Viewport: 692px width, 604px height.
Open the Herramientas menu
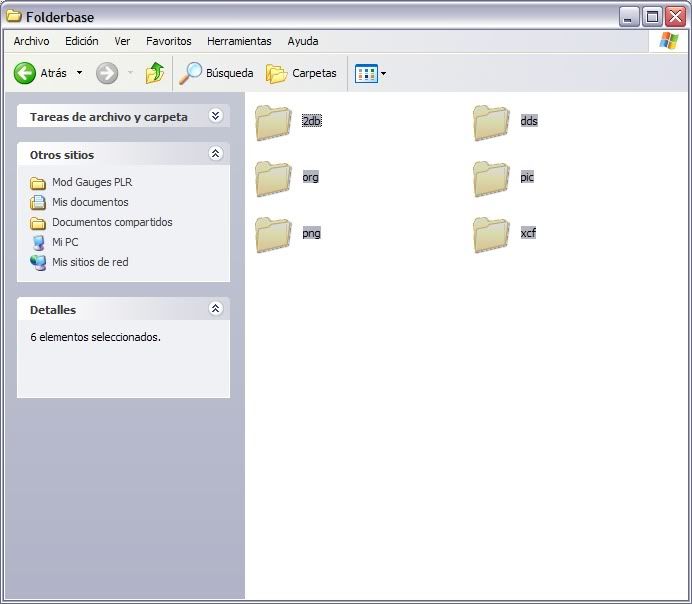pos(239,41)
